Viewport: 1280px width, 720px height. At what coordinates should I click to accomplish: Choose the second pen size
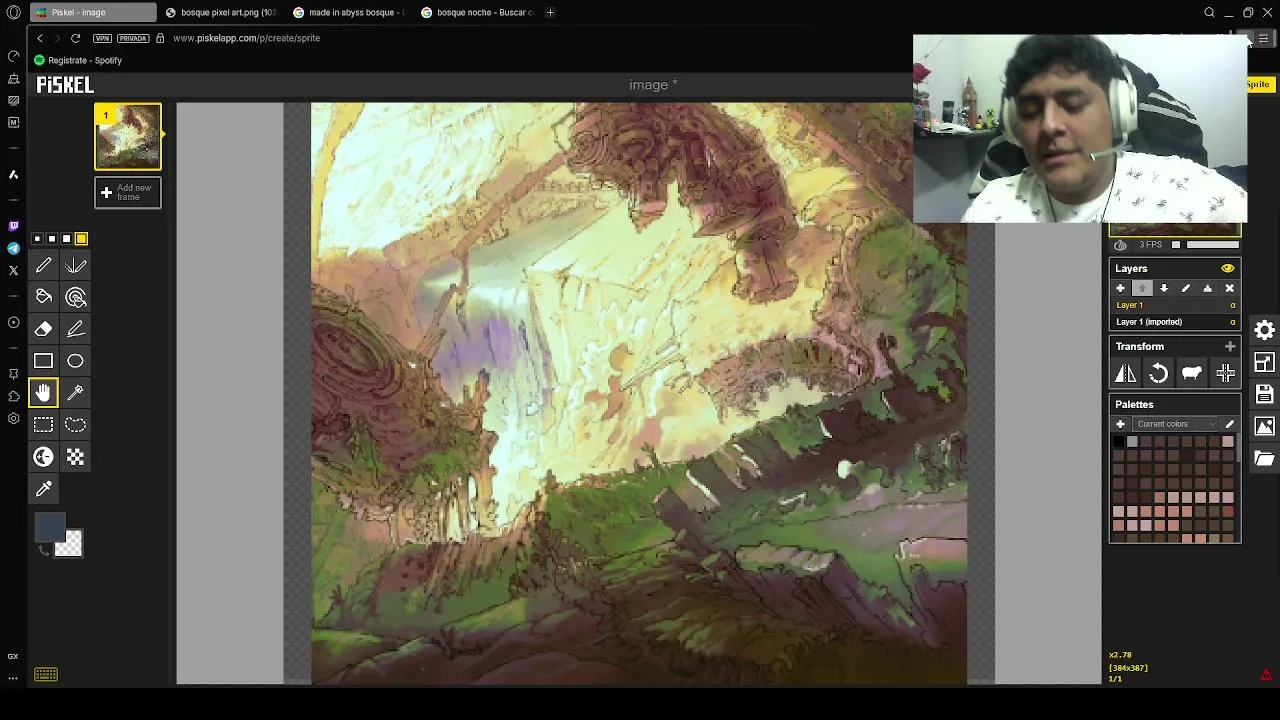coord(52,239)
